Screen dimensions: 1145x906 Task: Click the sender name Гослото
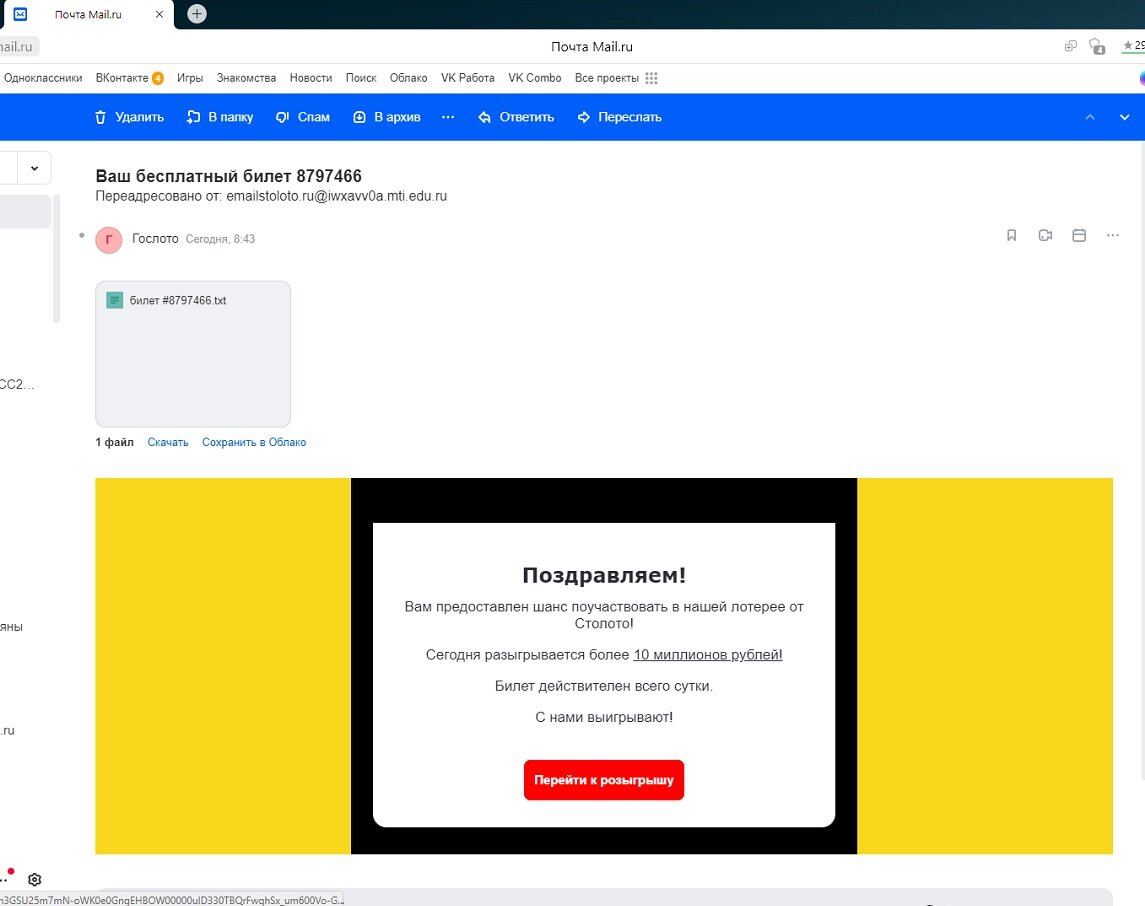155,239
